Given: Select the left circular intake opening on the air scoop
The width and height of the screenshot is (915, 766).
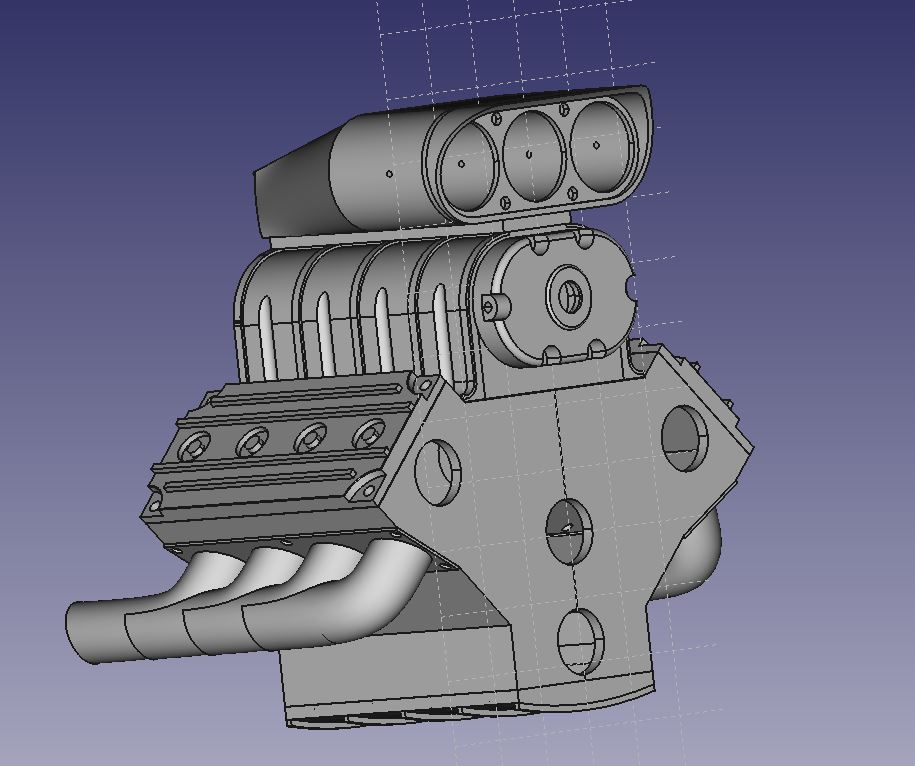Looking at the screenshot, I should click(x=467, y=168).
